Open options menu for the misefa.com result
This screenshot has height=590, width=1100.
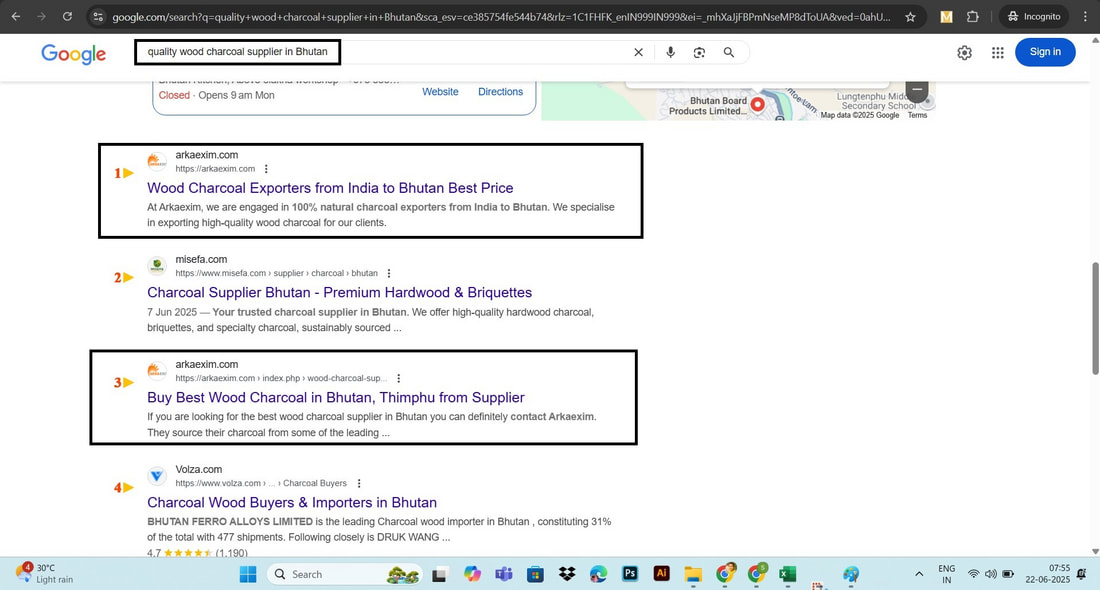click(x=389, y=272)
